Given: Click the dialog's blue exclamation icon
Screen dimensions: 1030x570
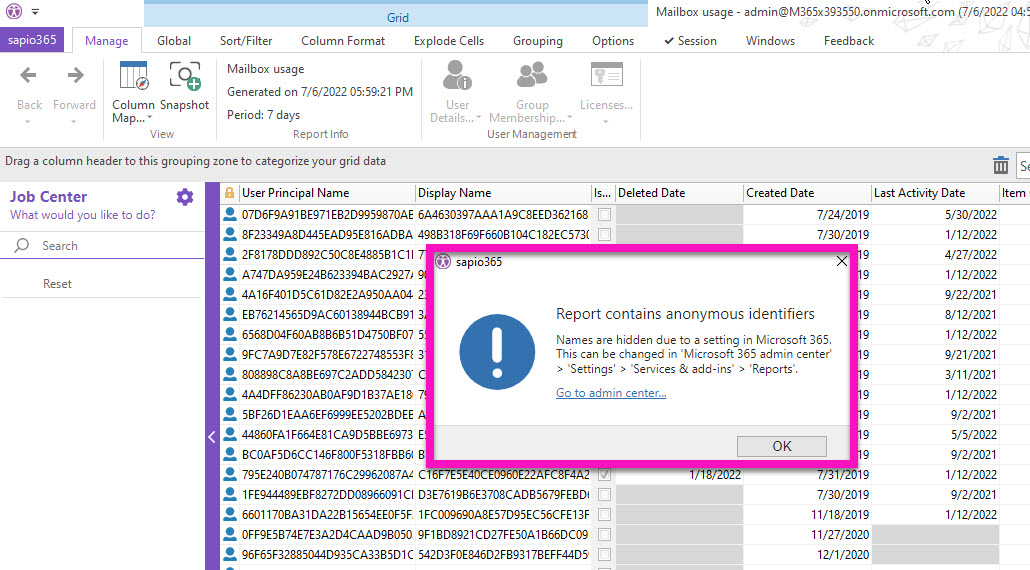Looking at the screenshot, I should [x=497, y=352].
